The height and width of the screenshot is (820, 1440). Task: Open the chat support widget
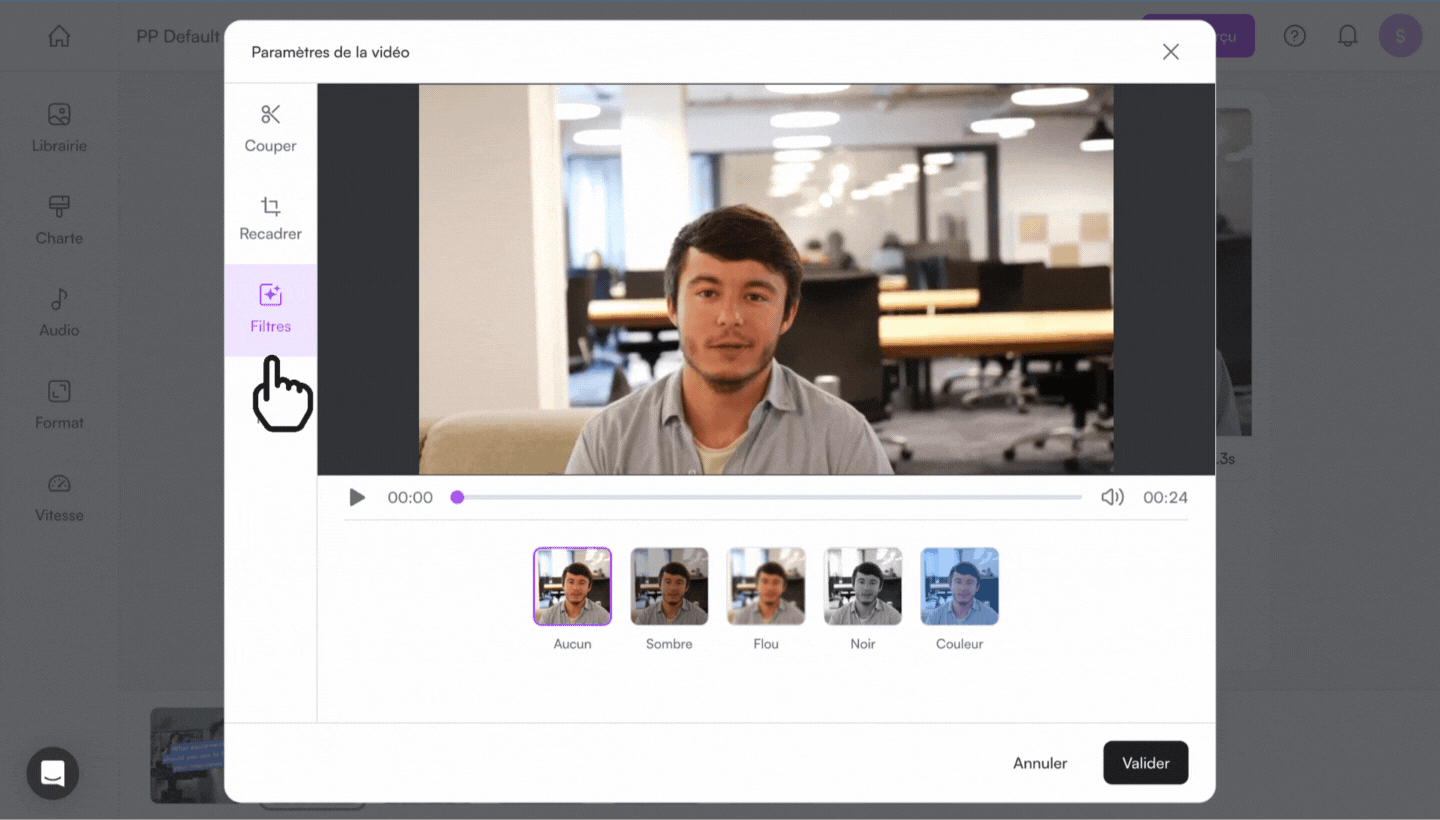[x=52, y=773]
